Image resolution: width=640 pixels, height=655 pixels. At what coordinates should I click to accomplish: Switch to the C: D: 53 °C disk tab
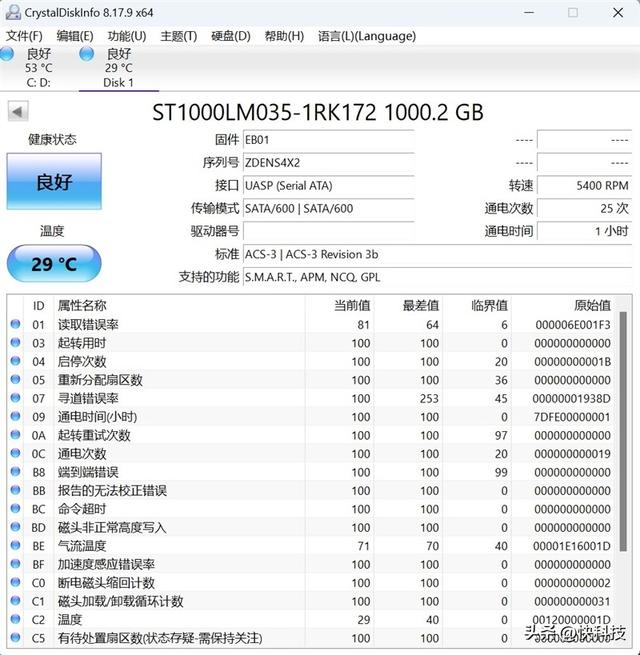pos(38,68)
